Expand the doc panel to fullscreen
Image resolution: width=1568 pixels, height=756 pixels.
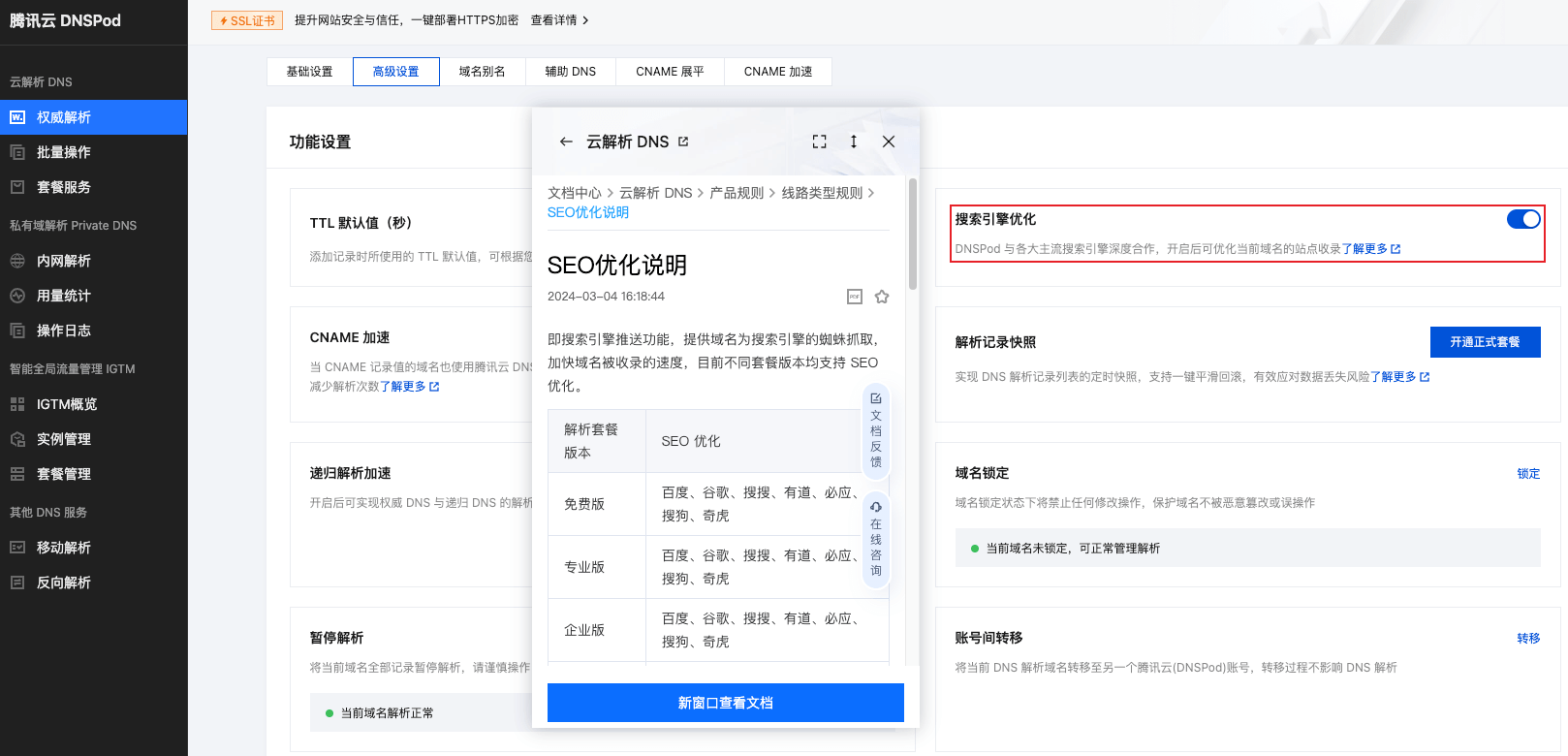coord(820,142)
